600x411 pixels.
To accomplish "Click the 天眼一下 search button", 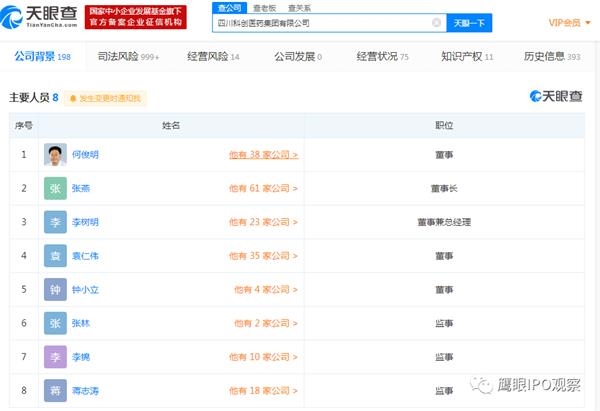I will tap(469, 23).
